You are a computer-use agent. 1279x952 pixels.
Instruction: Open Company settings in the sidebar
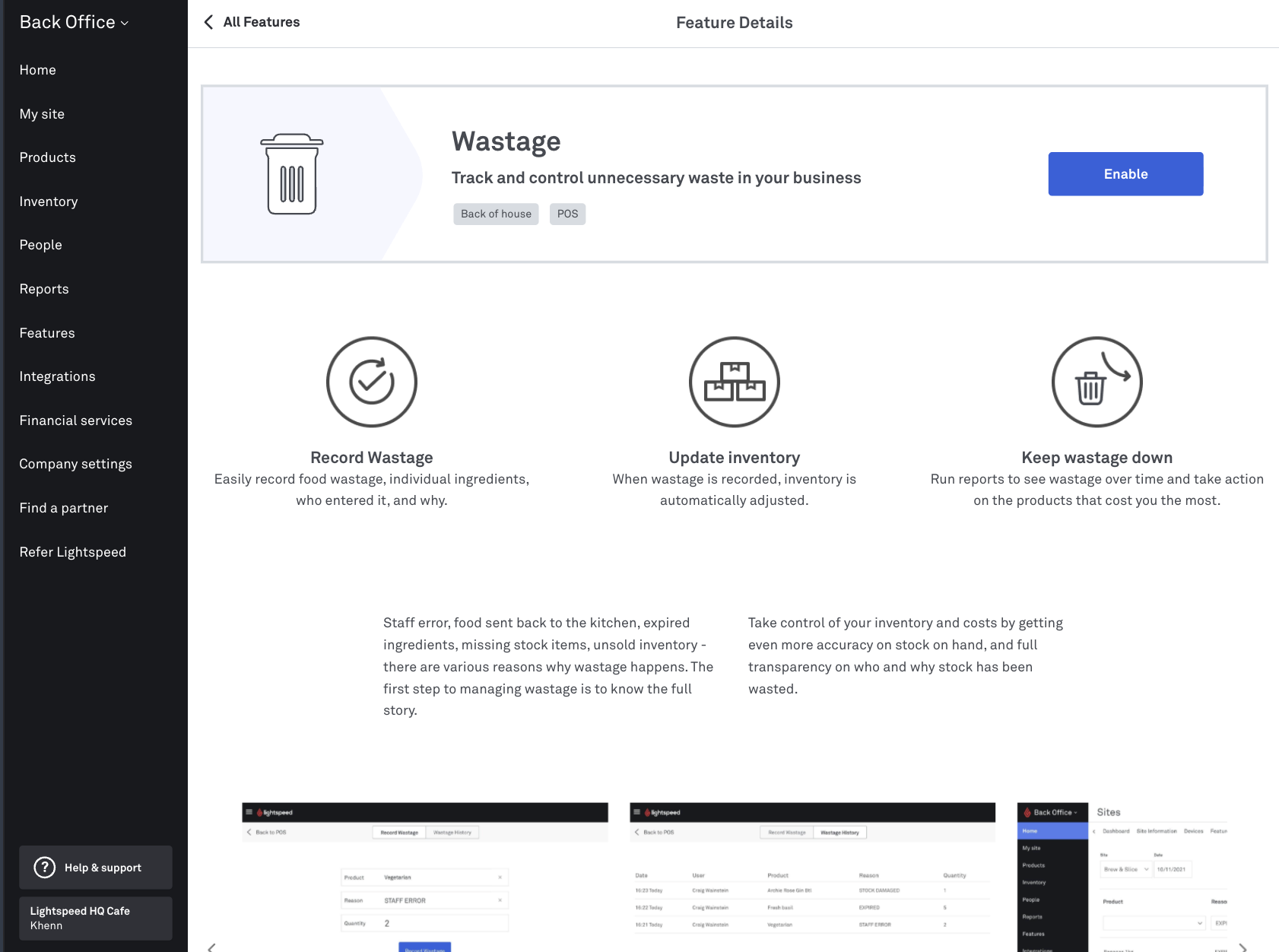pyautogui.click(x=76, y=464)
